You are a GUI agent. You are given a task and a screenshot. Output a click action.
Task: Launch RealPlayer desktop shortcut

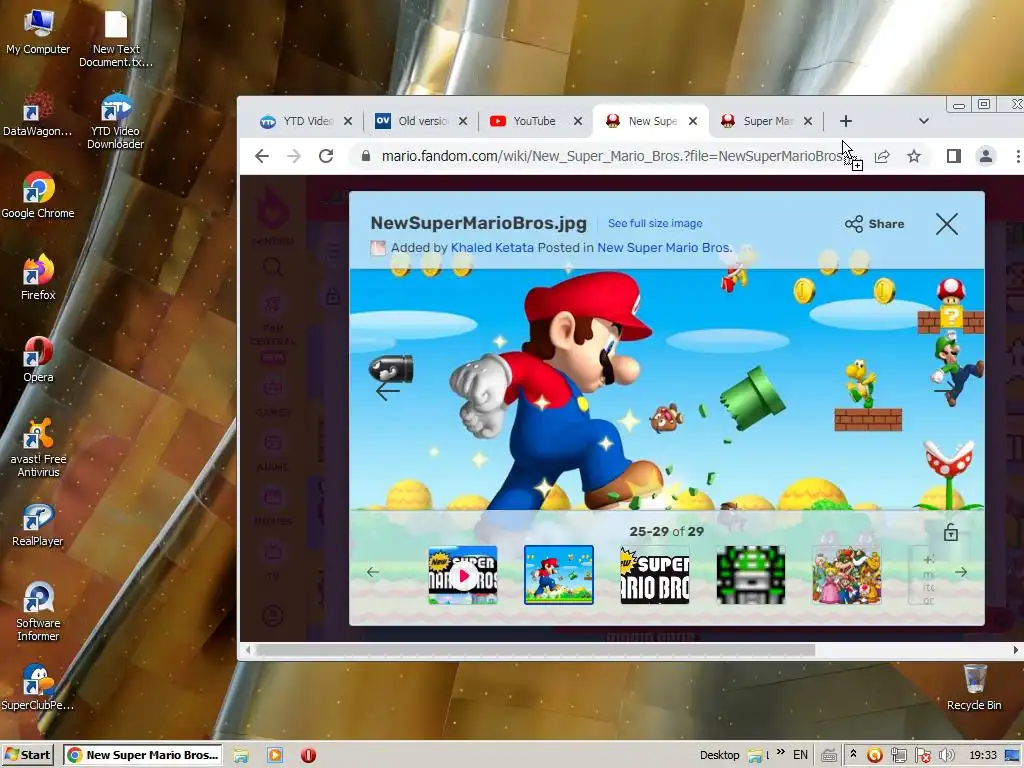37,525
